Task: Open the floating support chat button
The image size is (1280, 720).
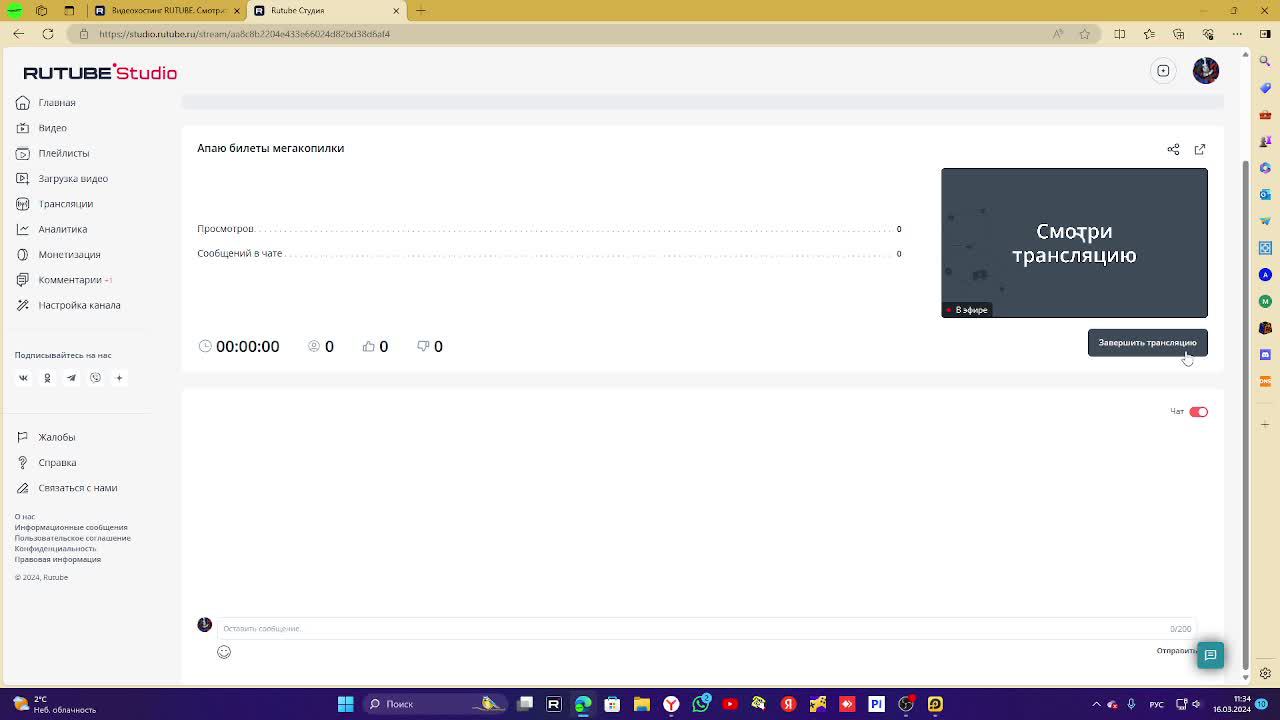Action: [1210, 655]
